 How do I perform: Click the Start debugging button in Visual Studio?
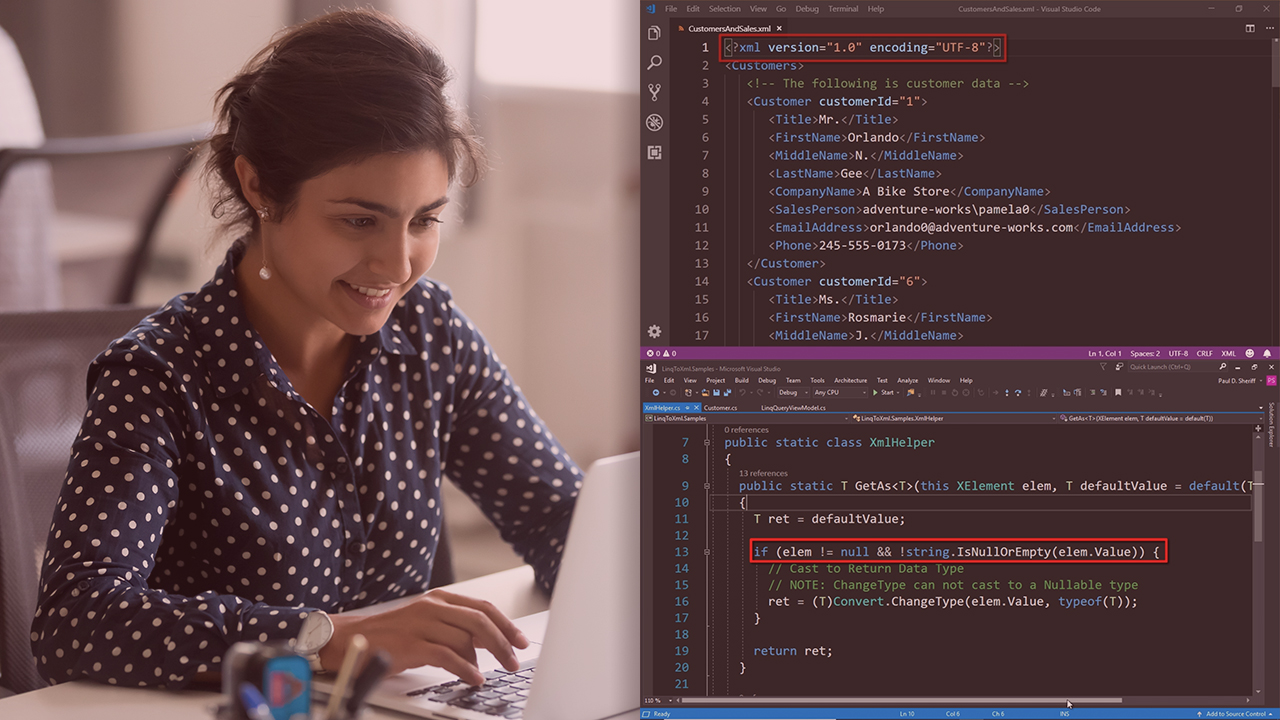click(x=883, y=393)
